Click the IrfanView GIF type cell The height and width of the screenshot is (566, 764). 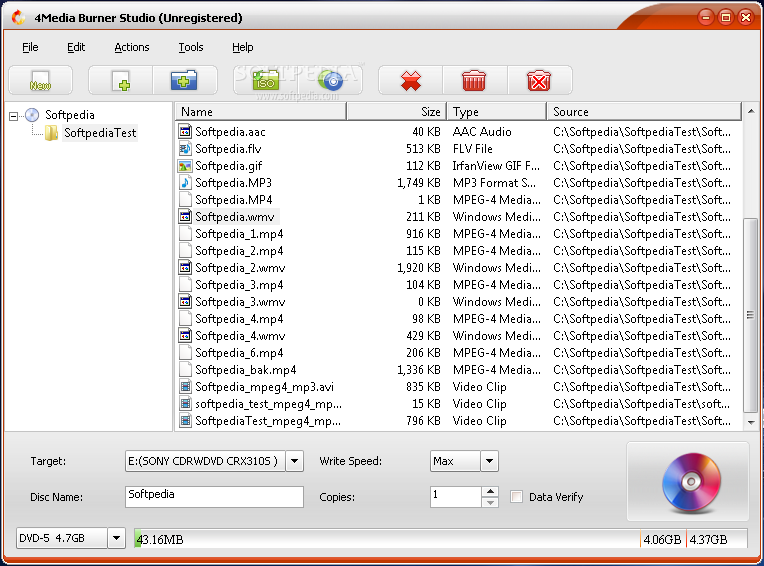point(496,166)
